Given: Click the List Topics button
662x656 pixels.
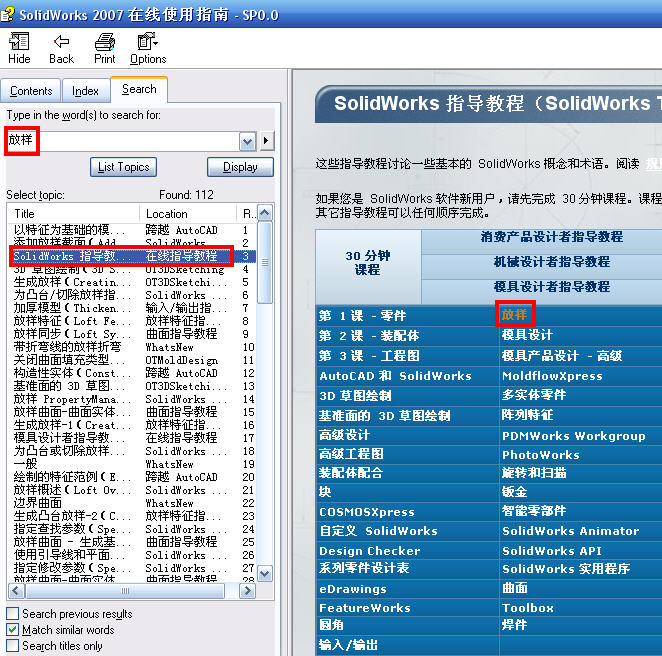Looking at the screenshot, I should [123, 167].
